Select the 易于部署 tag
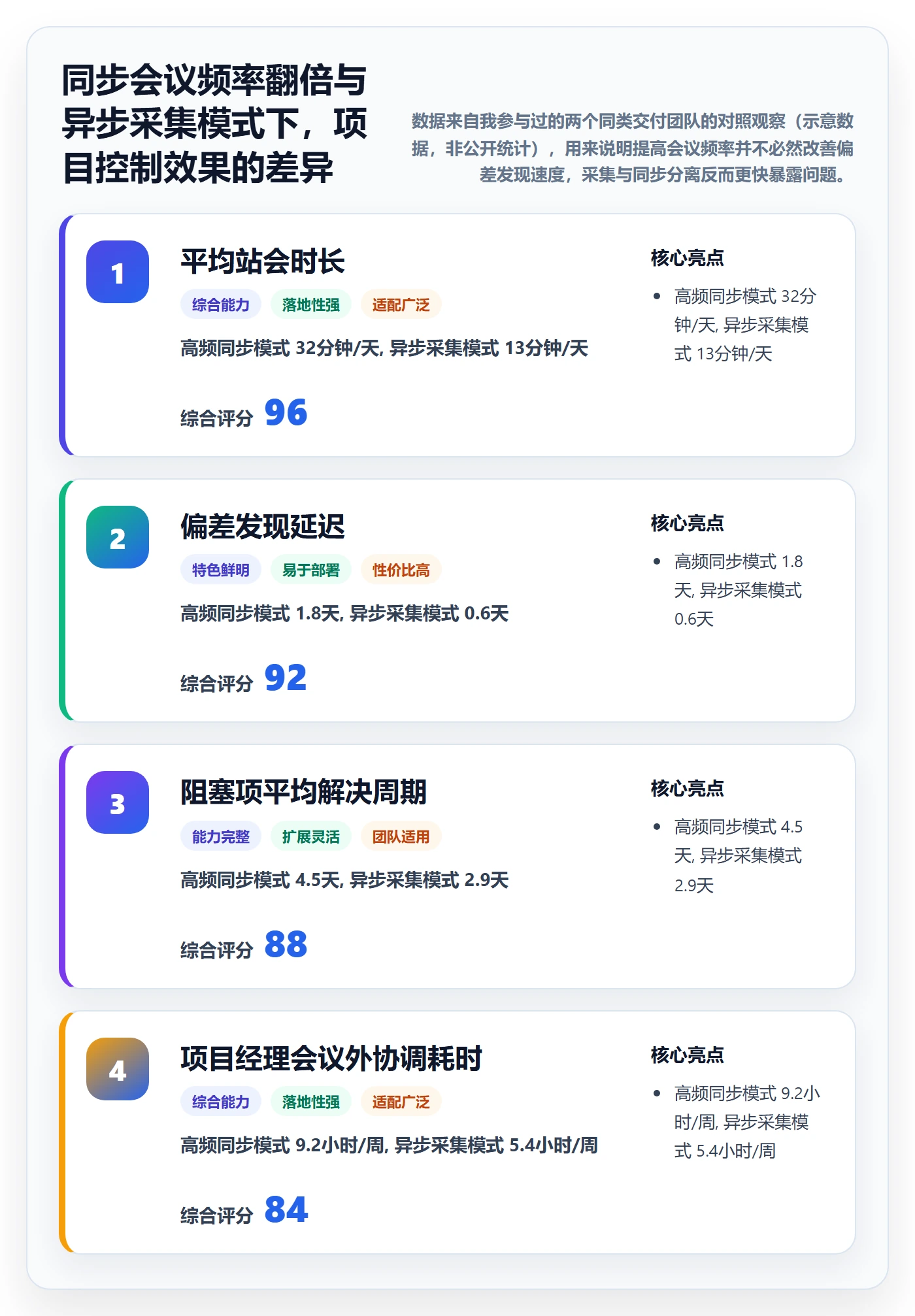This screenshot has height=1316, width=915. tap(311, 570)
